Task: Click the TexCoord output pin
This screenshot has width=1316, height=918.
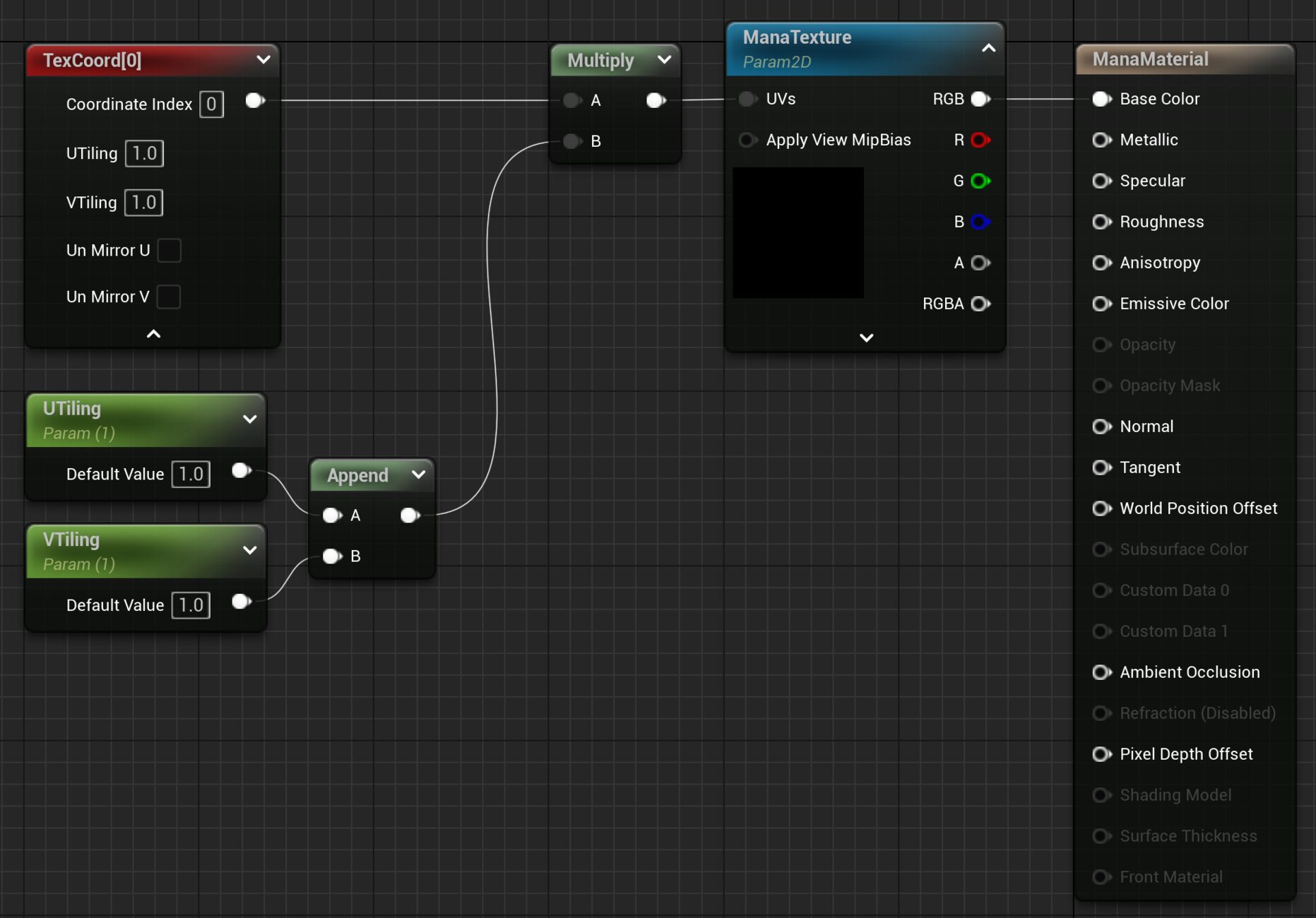Action: [x=254, y=100]
